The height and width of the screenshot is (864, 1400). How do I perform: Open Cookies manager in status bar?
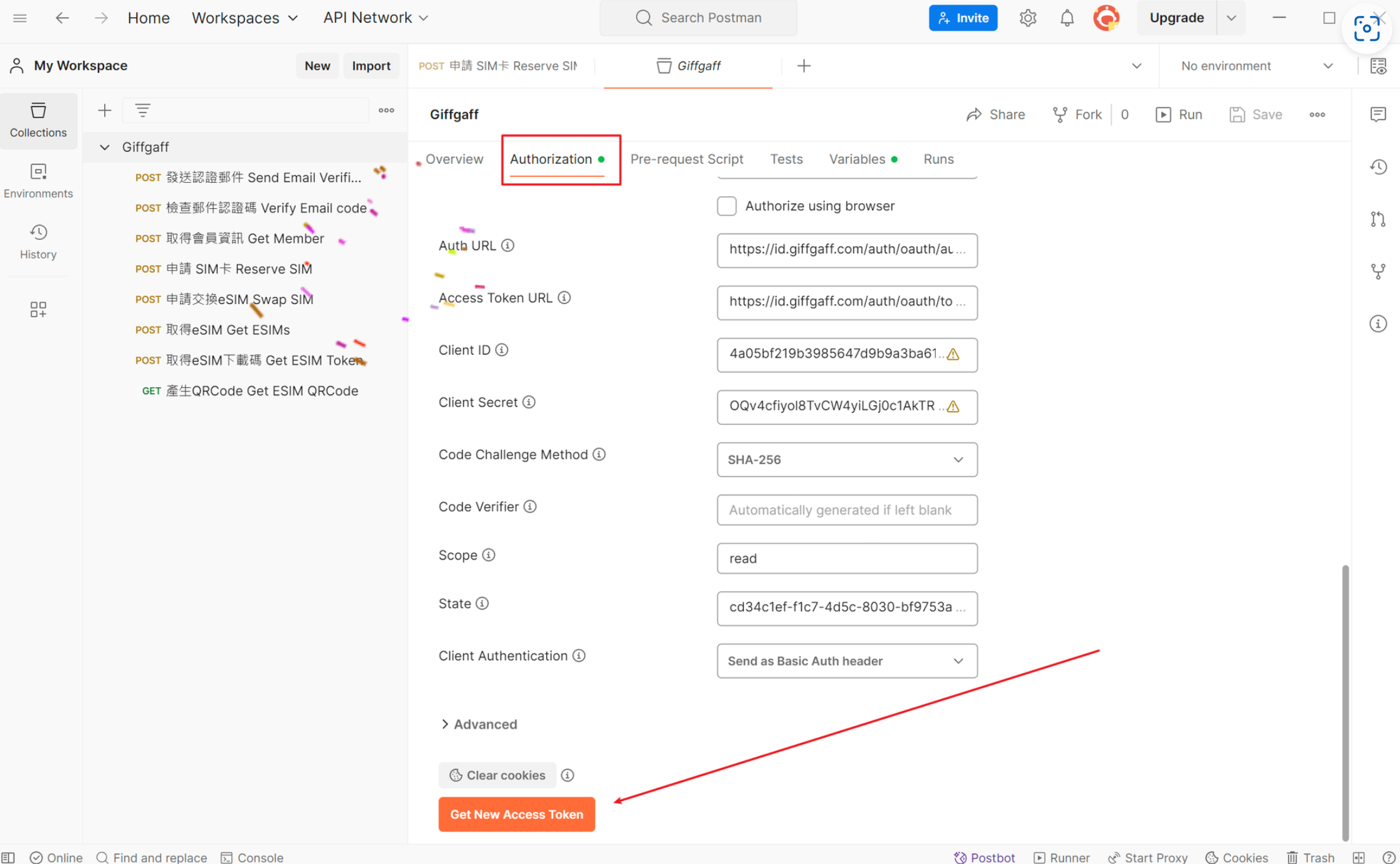(x=1236, y=858)
